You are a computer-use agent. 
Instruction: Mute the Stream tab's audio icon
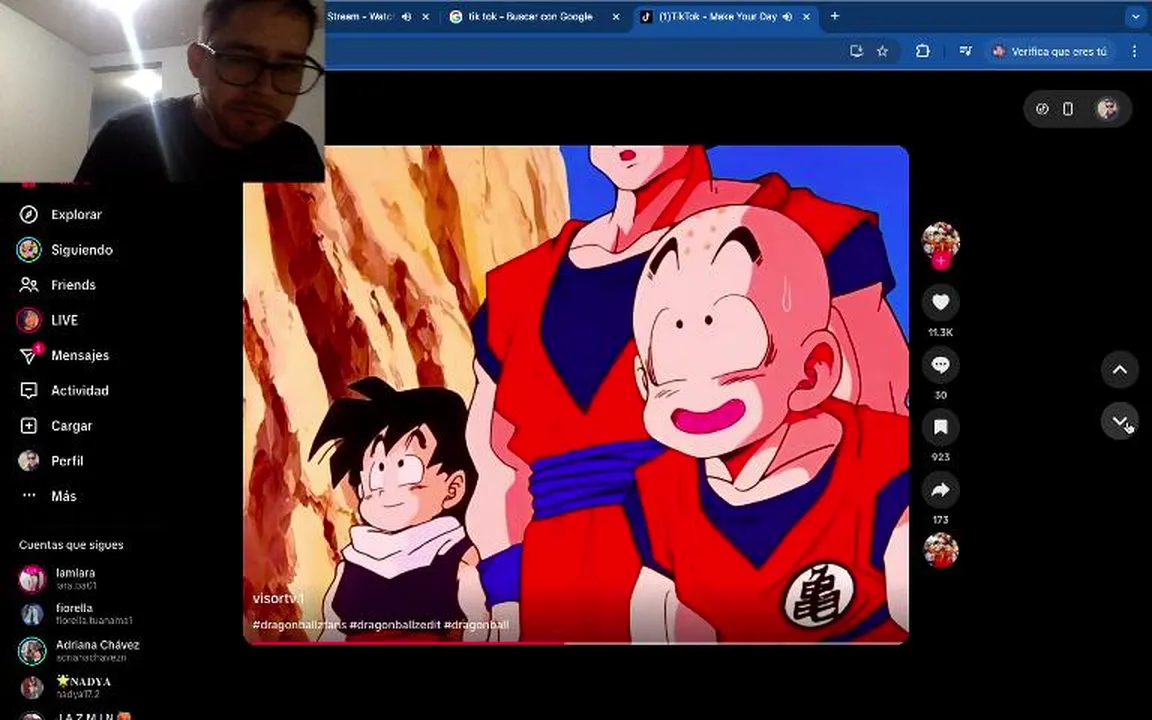[406, 16]
